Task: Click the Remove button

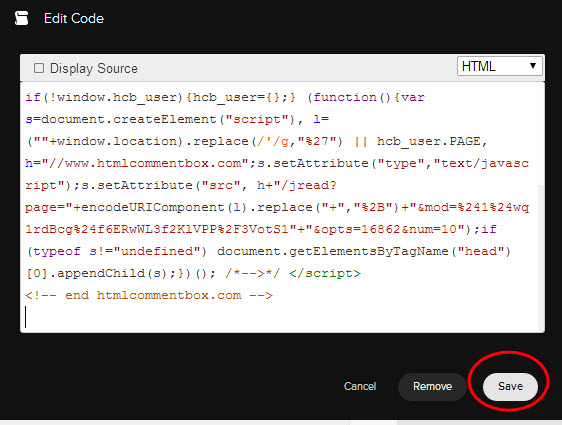Action: click(432, 386)
